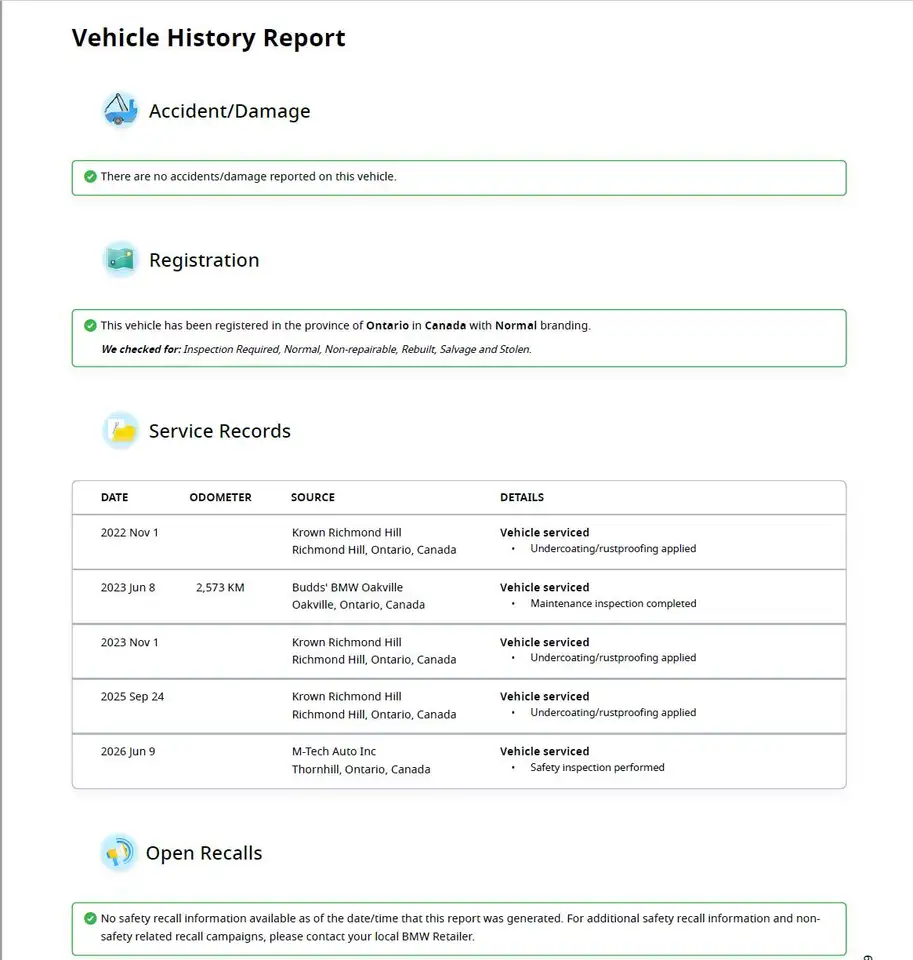Click Budds' BMW Oakville source entry
The width and height of the screenshot is (913, 960).
[x=347, y=587]
